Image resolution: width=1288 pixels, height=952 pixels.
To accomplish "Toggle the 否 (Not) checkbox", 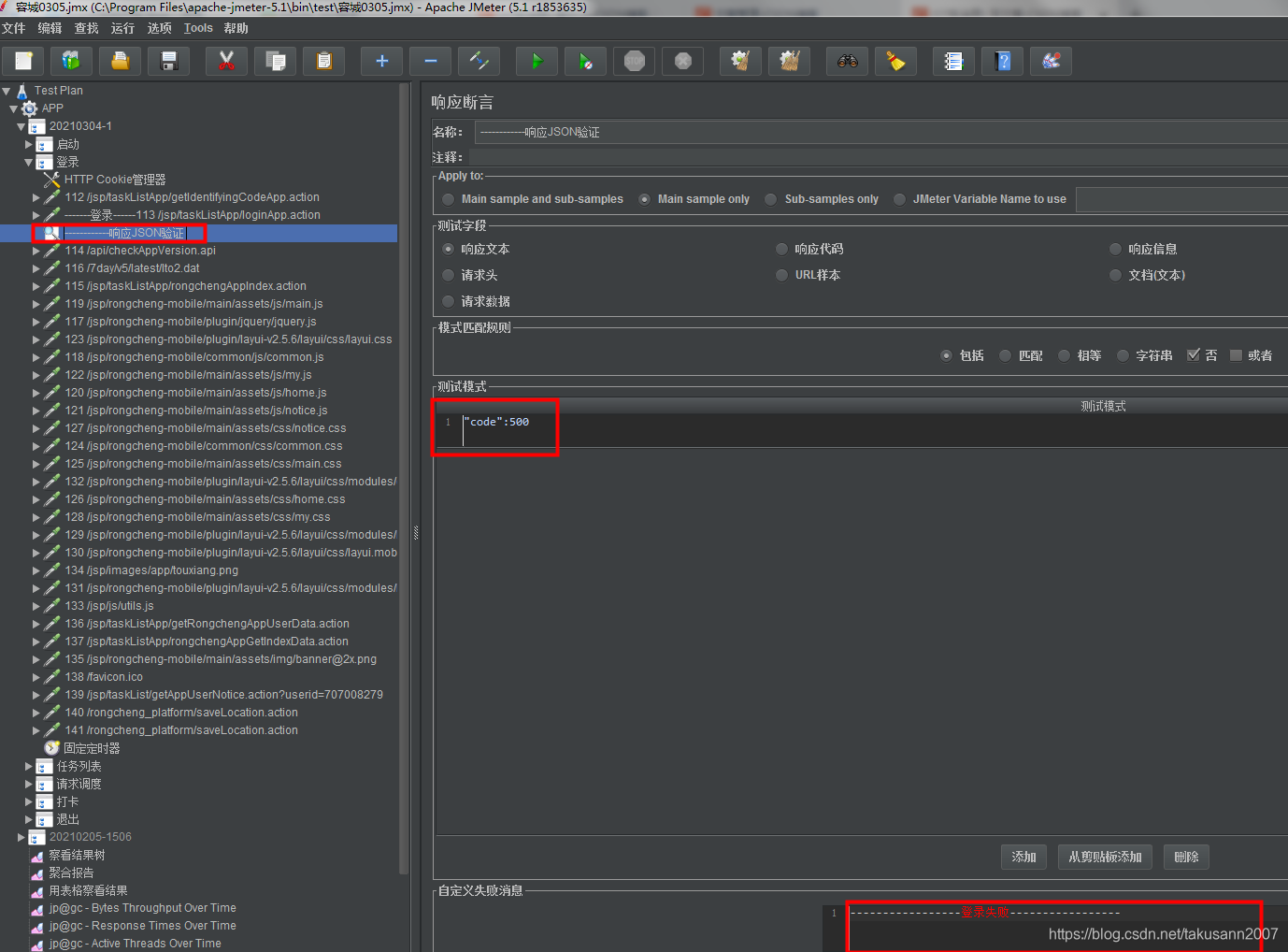I will [1202, 355].
